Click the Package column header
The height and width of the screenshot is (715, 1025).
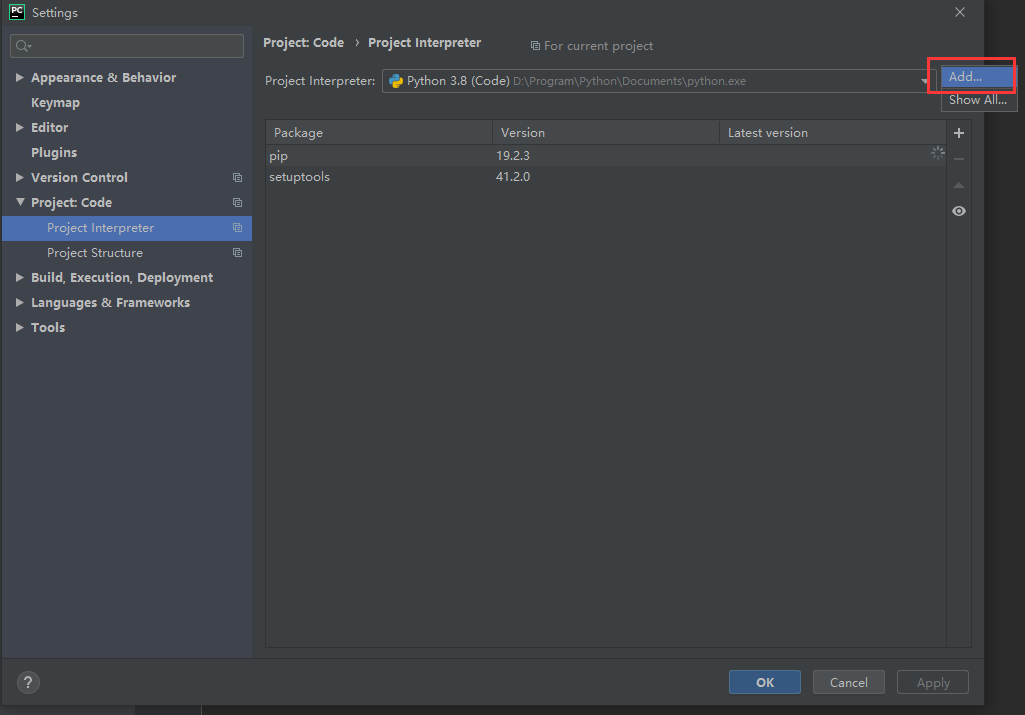(x=379, y=133)
